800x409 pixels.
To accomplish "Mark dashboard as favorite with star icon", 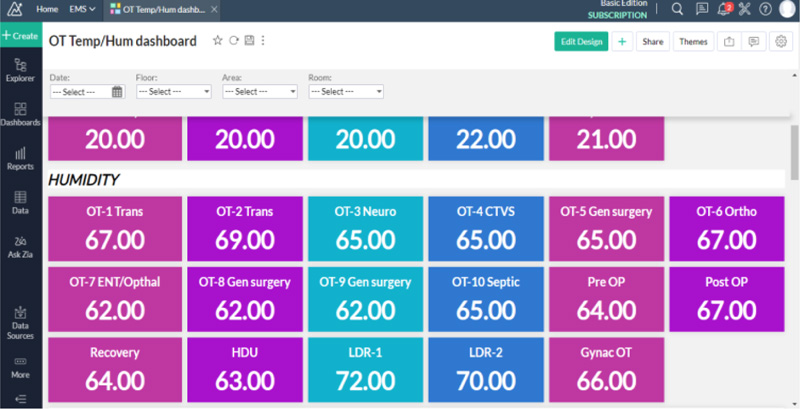I will (218, 41).
